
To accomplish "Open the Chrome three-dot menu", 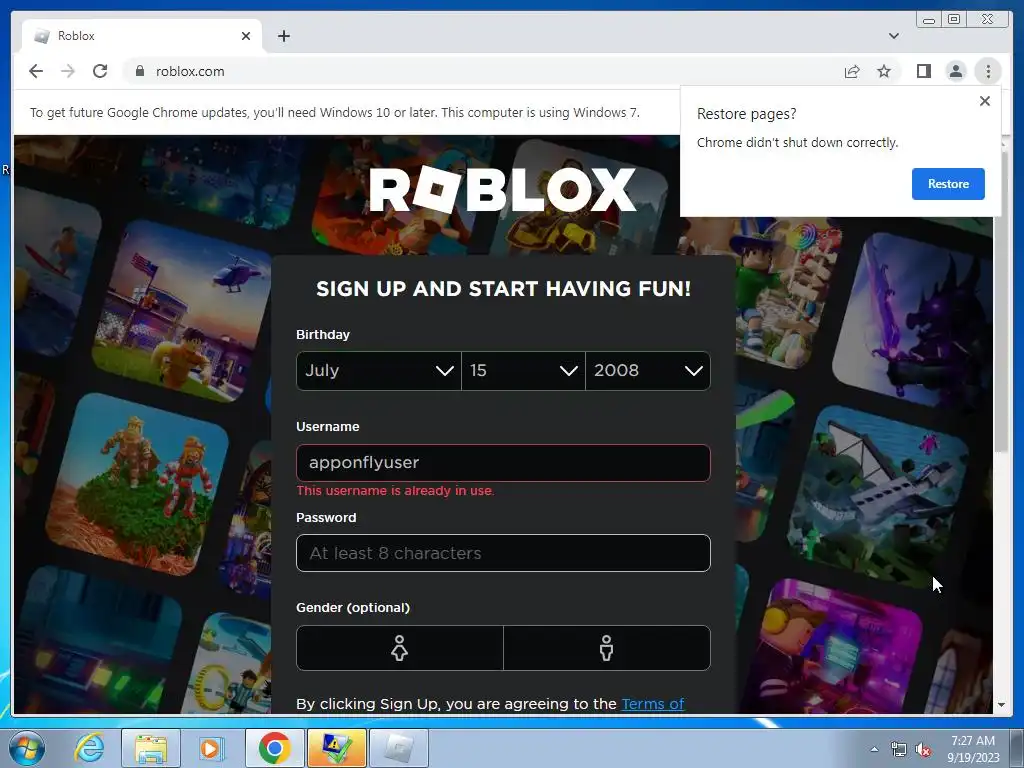I will (988, 71).
